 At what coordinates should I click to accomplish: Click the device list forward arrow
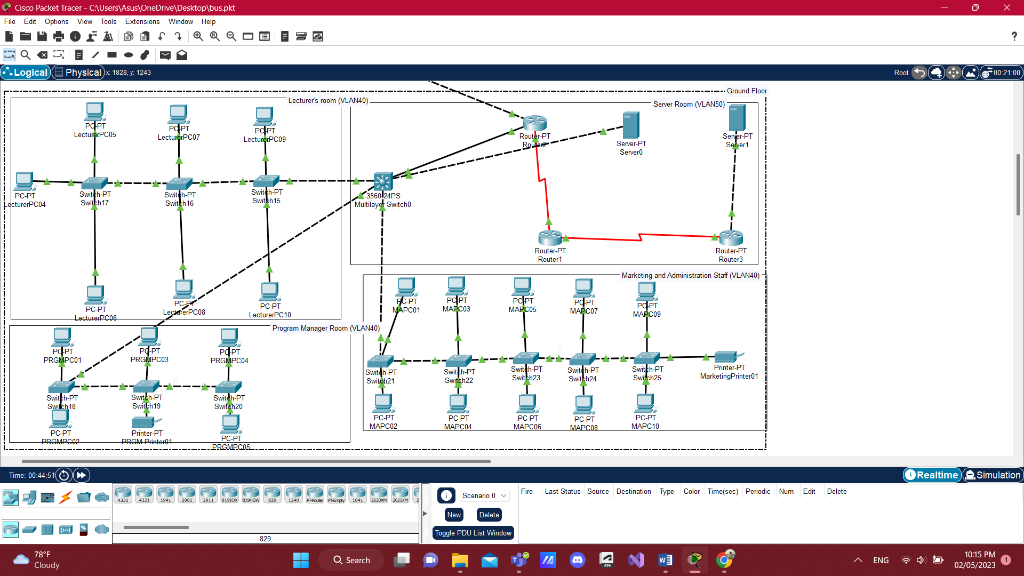tap(423, 511)
